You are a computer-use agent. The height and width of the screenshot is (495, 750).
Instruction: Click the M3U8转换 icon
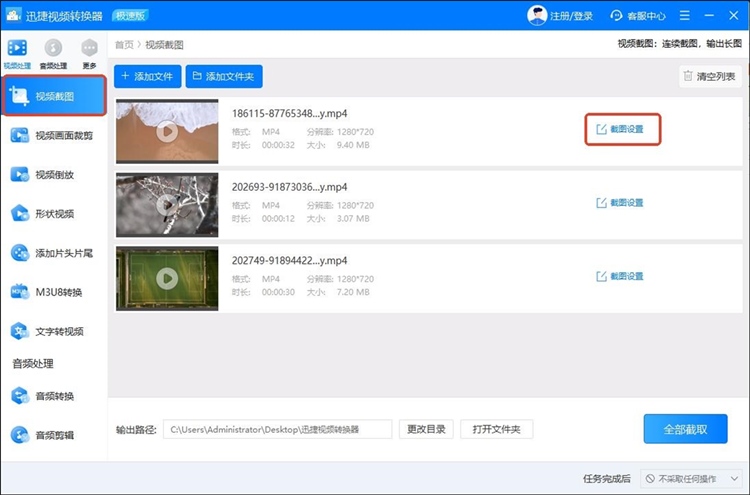click(20, 292)
